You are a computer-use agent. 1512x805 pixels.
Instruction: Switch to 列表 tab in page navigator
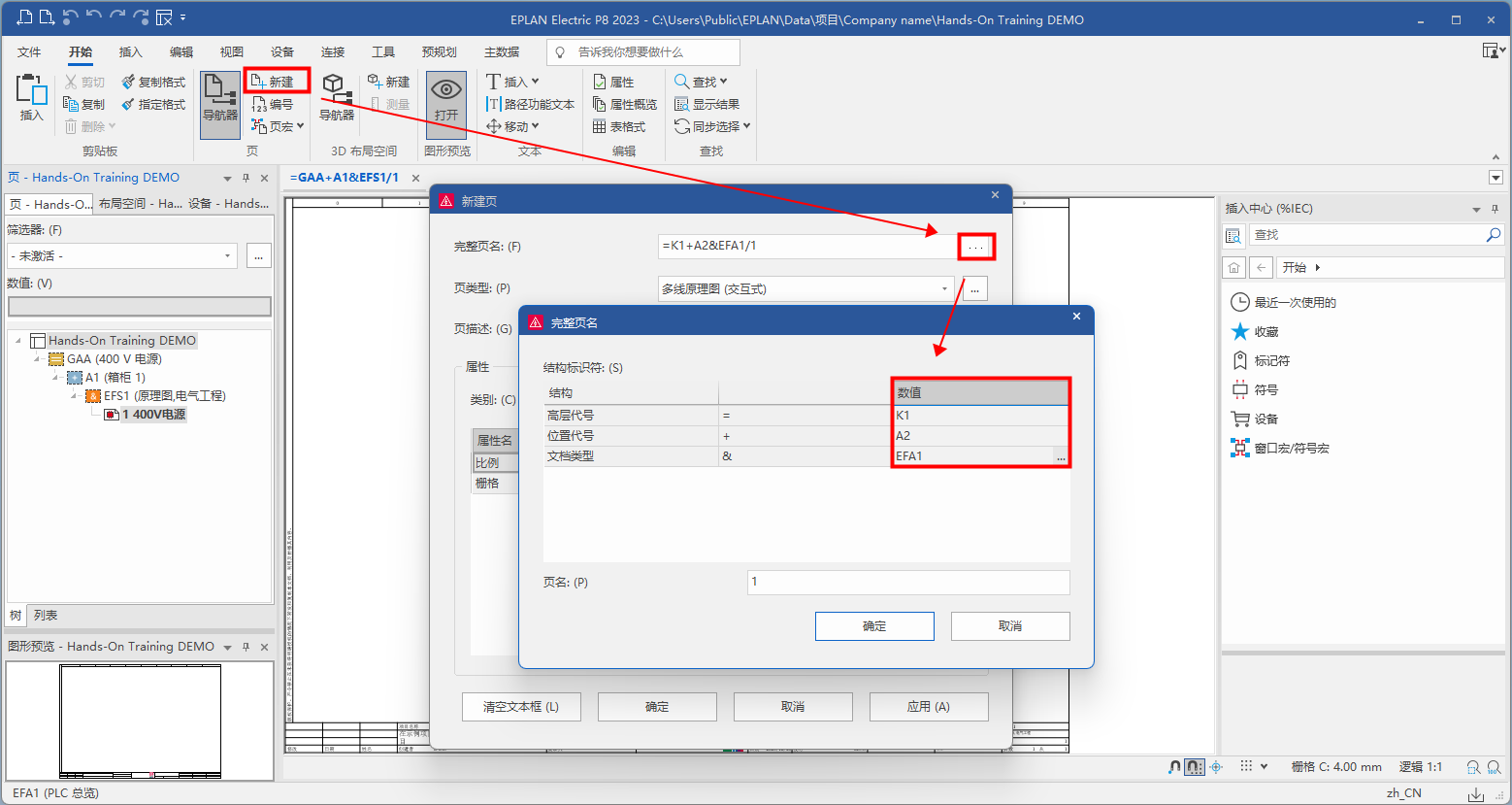pos(46,615)
